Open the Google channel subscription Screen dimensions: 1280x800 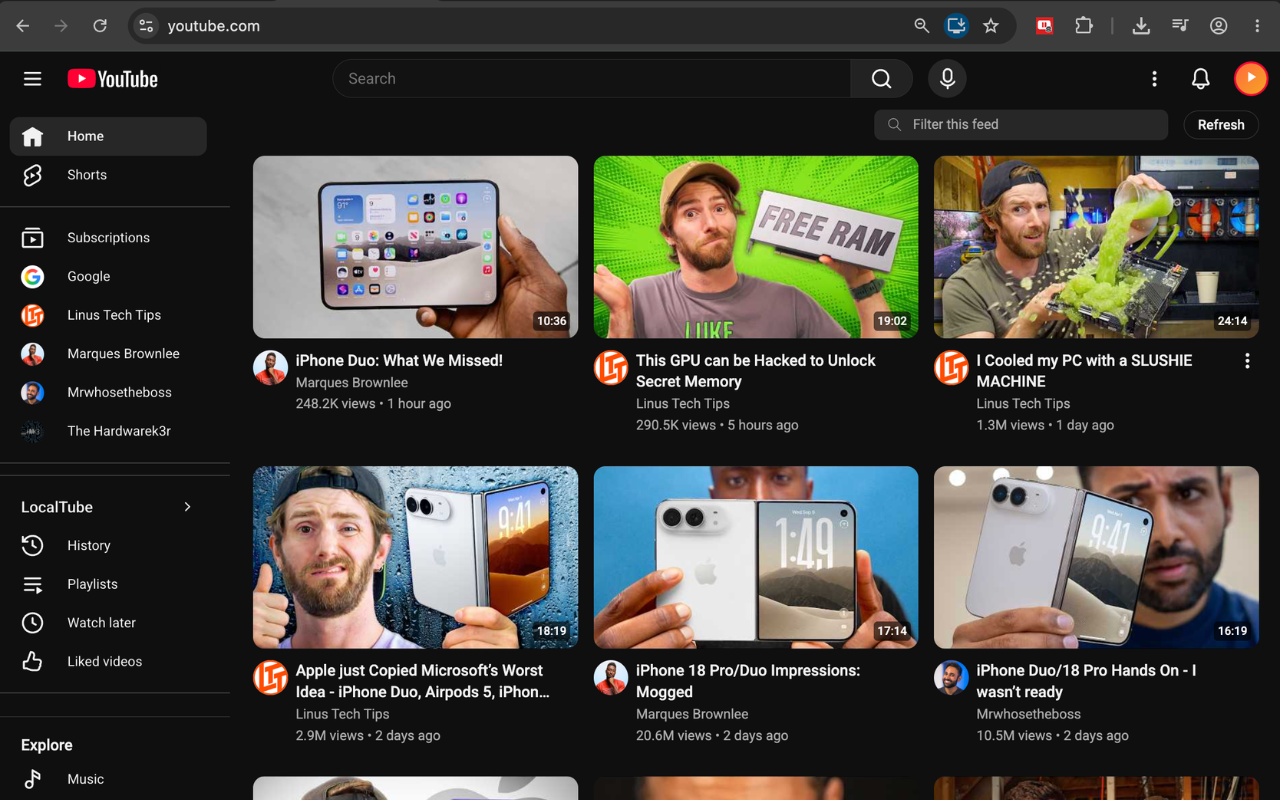point(108,277)
